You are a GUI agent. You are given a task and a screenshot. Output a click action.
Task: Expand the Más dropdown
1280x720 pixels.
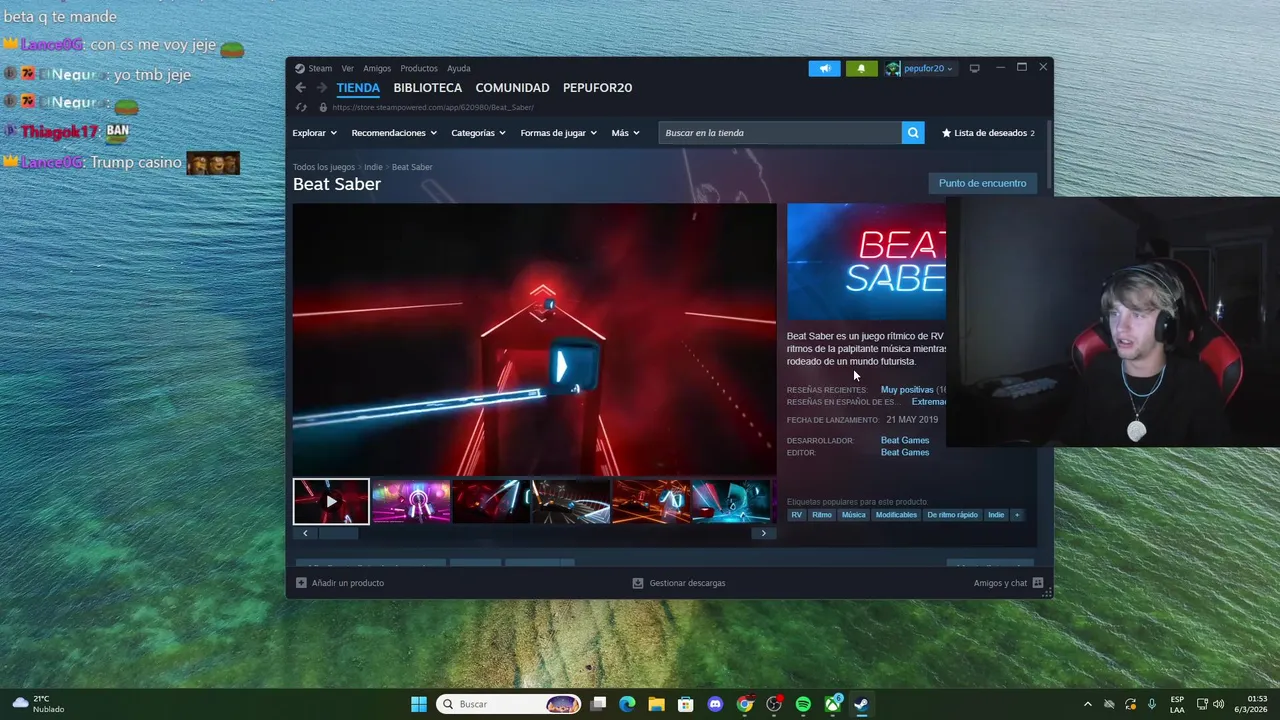(x=625, y=133)
